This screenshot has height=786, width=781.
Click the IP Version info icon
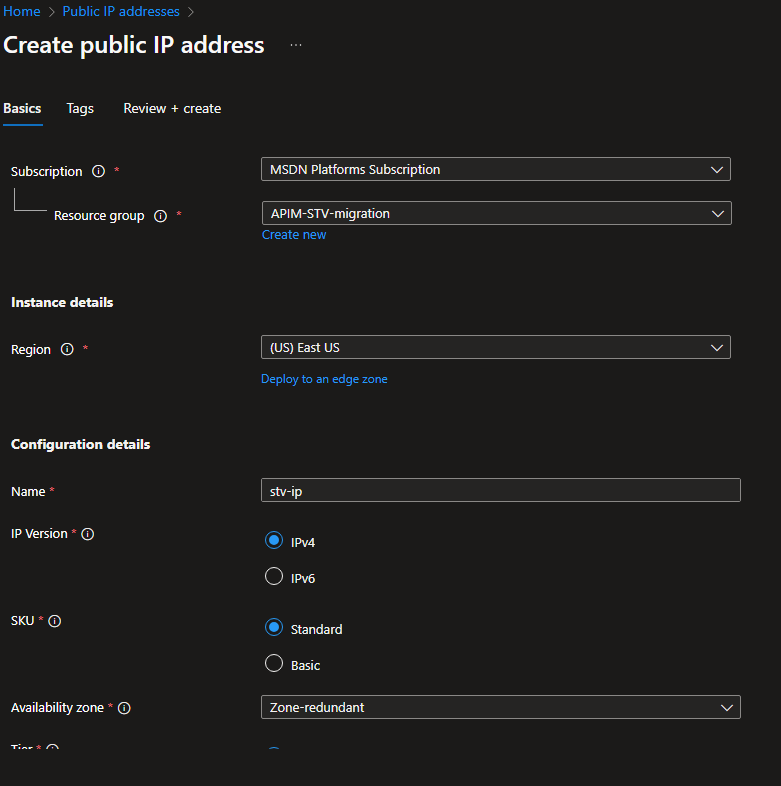point(88,534)
